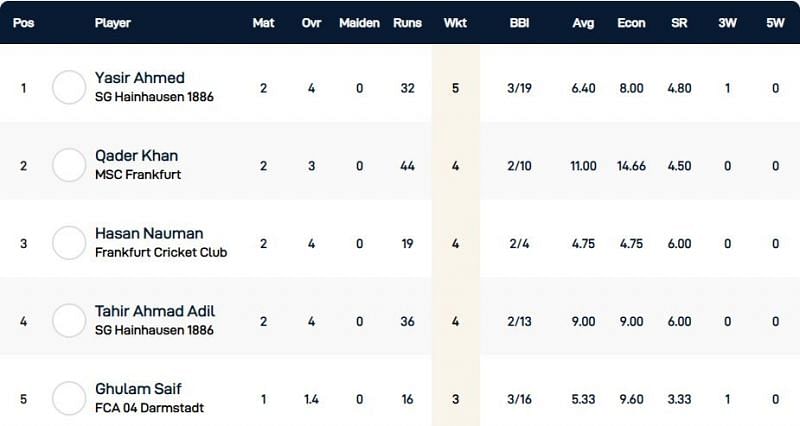Image resolution: width=800 pixels, height=426 pixels.
Task: Click the 3W column header
Action: pos(727,23)
